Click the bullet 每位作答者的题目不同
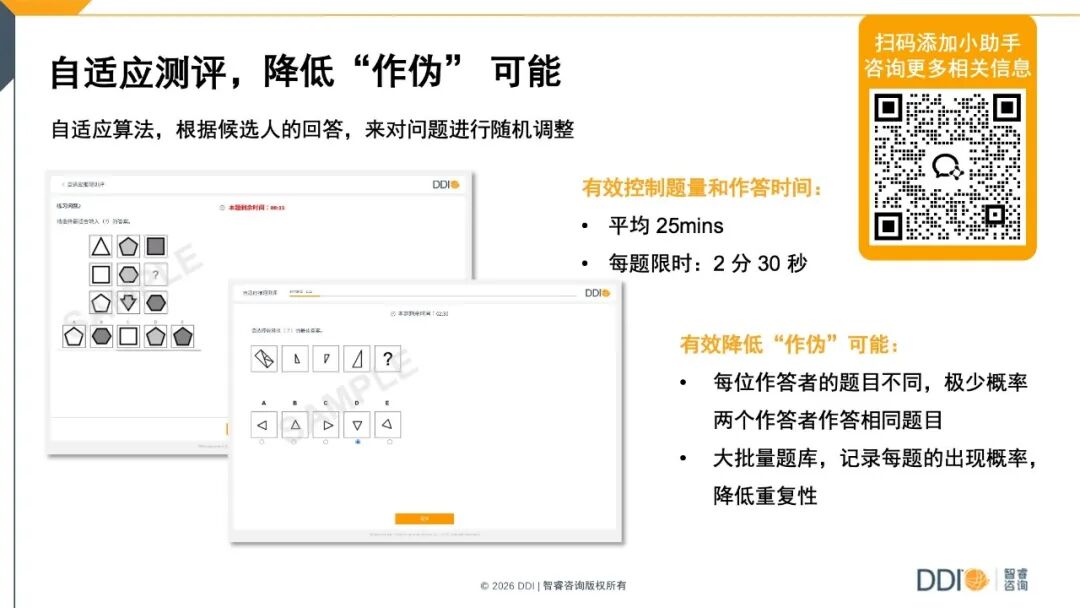1080x608 pixels. click(x=870, y=401)
